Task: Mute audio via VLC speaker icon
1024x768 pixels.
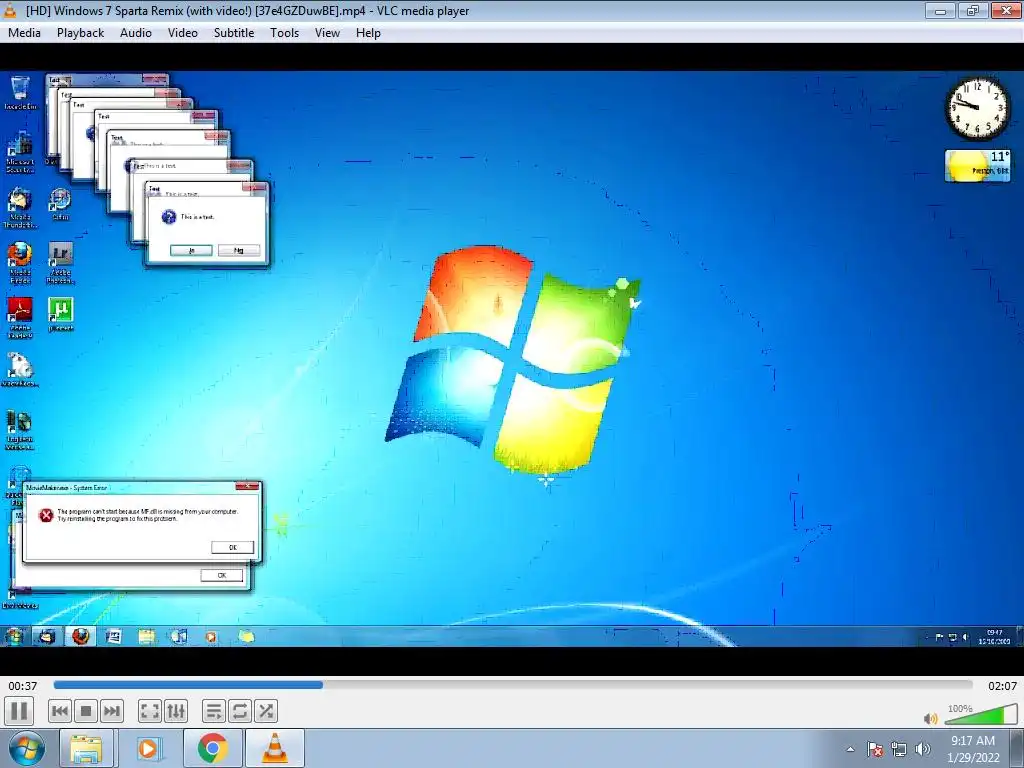Action: point(931,718)
